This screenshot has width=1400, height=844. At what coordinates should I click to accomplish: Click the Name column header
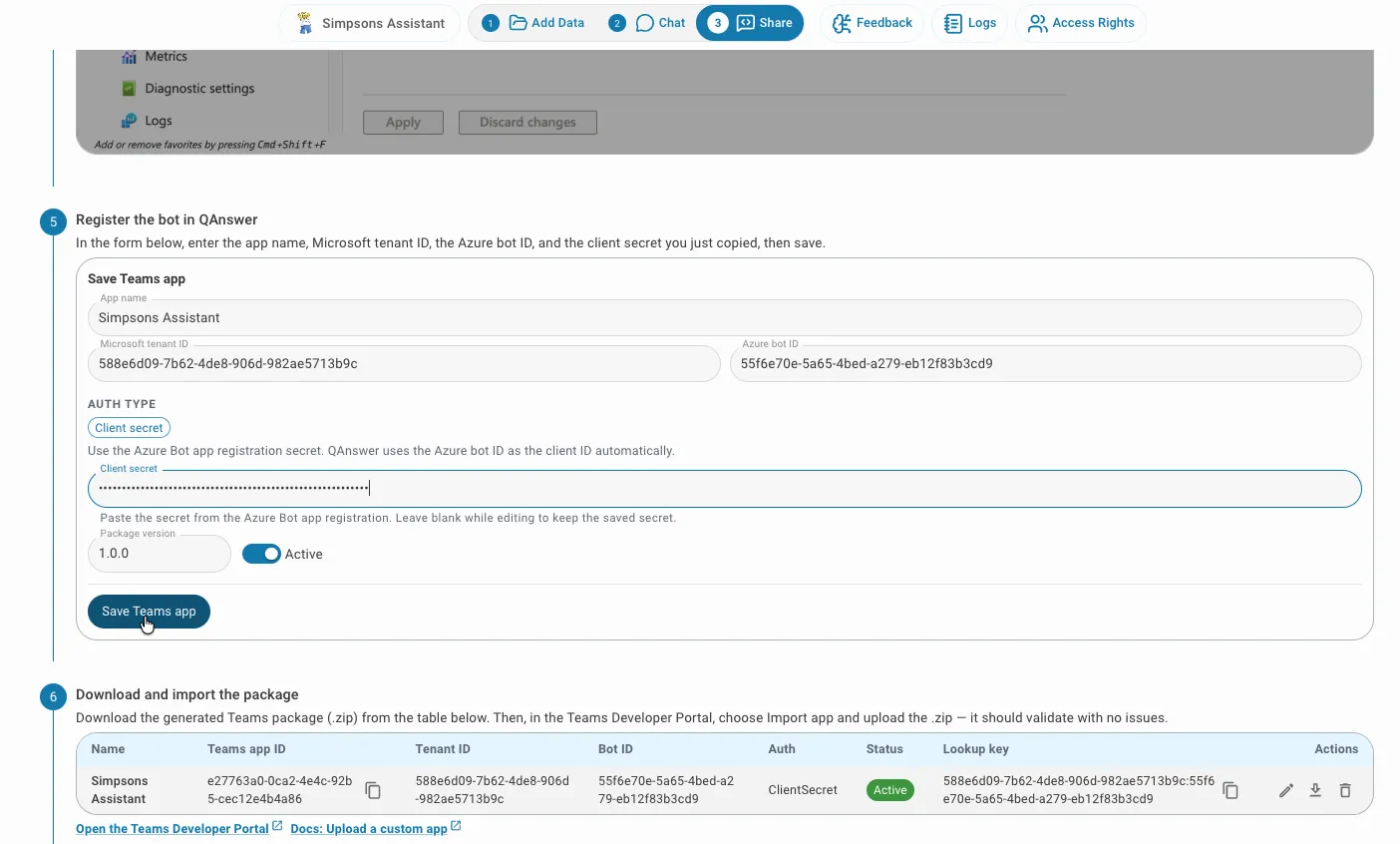(108, 749)
